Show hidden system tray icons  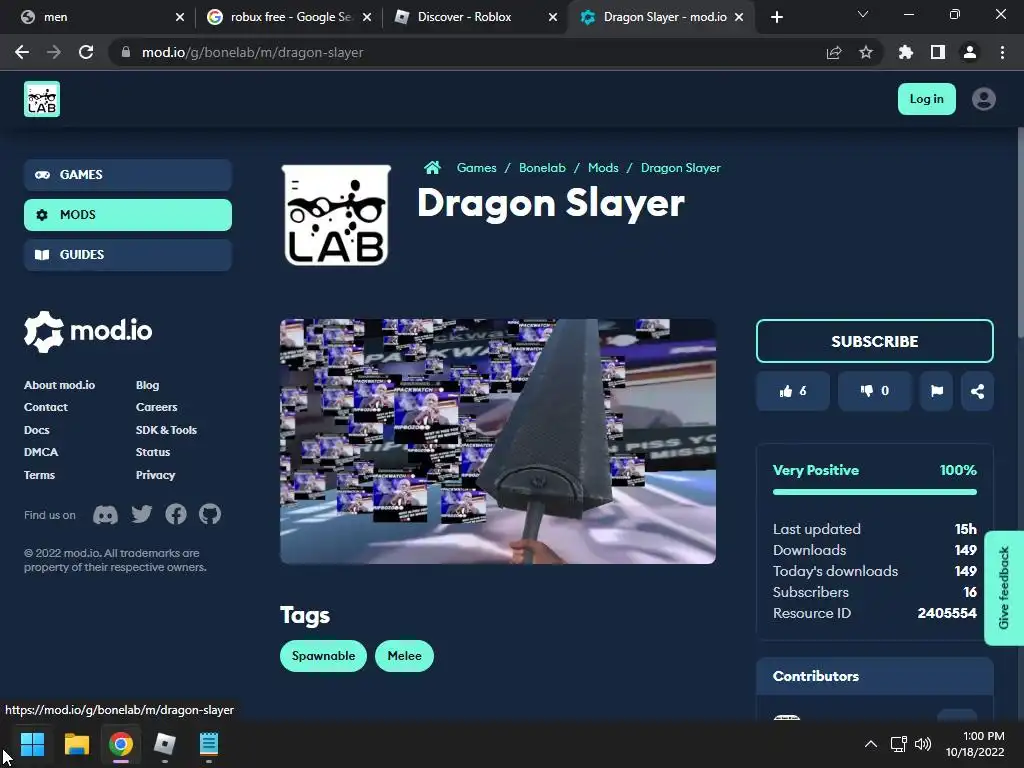click(x=871, y=744)
